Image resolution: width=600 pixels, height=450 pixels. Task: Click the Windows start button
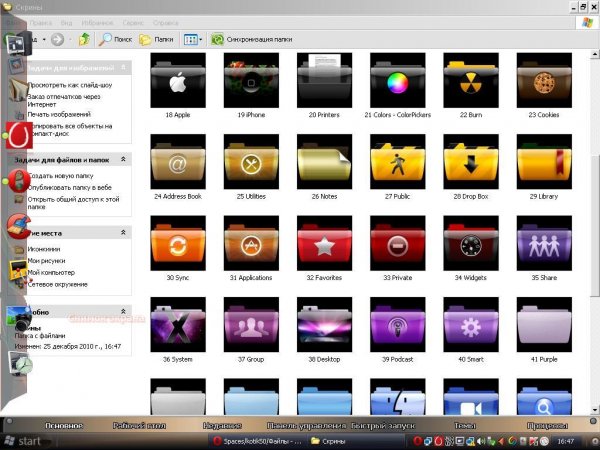23,441
